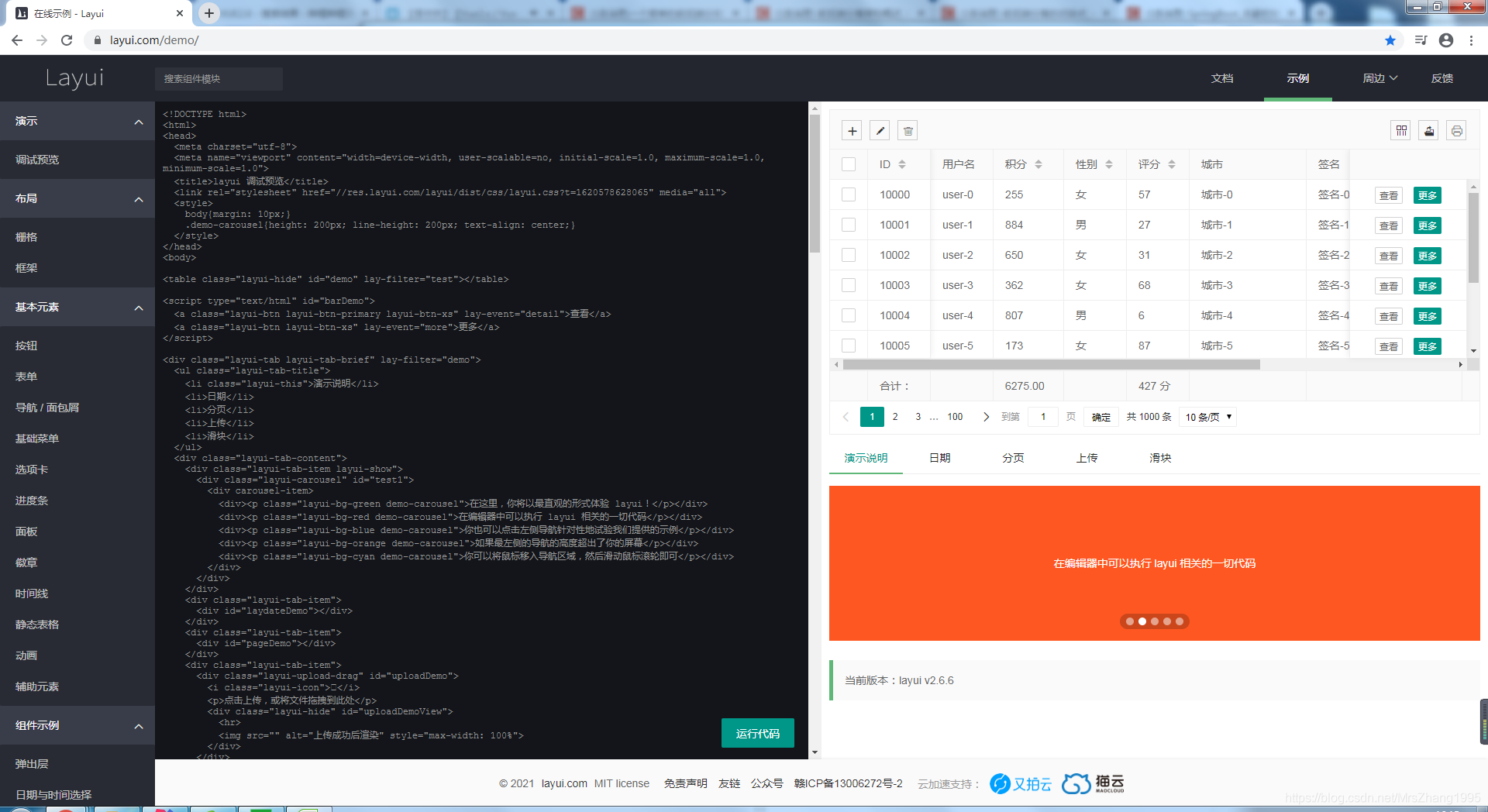The width and height of the screenshot is (1488, 812).
Task: Open the 反馈 top navigation item
Action: coord(1442,78)
